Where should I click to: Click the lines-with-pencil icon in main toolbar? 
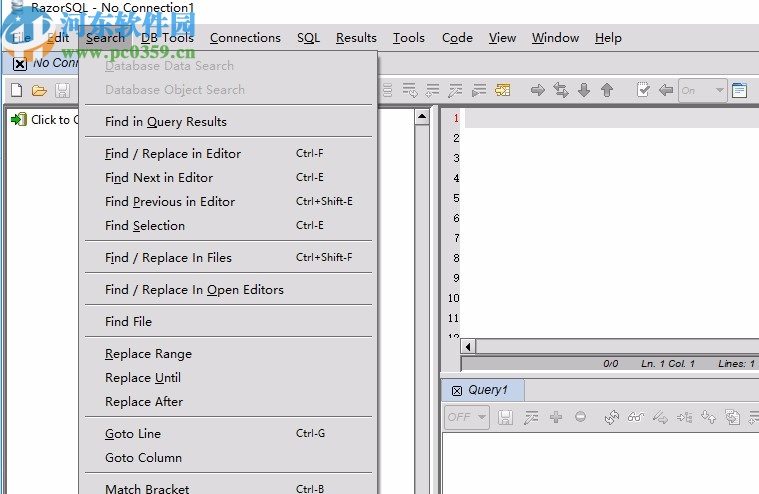click(x=455, y=90)
